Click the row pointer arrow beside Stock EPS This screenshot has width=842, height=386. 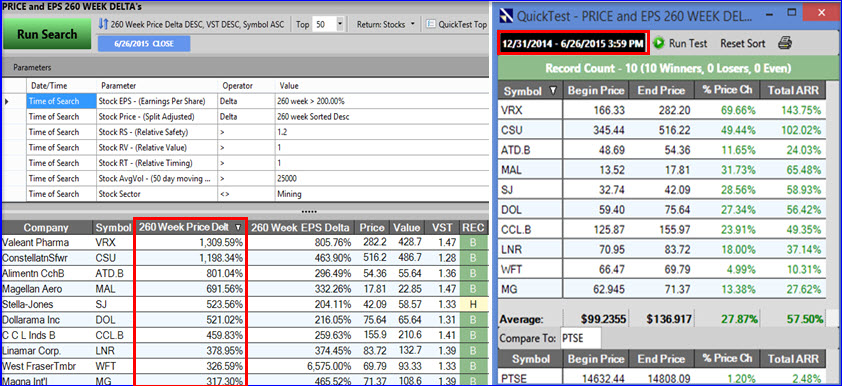pyautogui.click(x=7, y=101)
